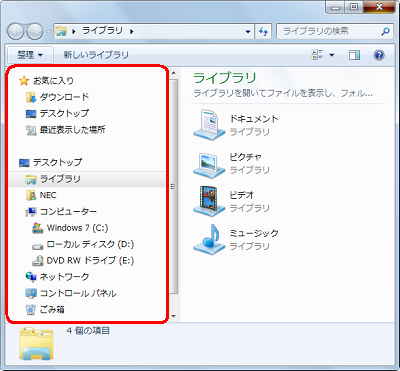Maximize the Explorer window

[354, 7]
